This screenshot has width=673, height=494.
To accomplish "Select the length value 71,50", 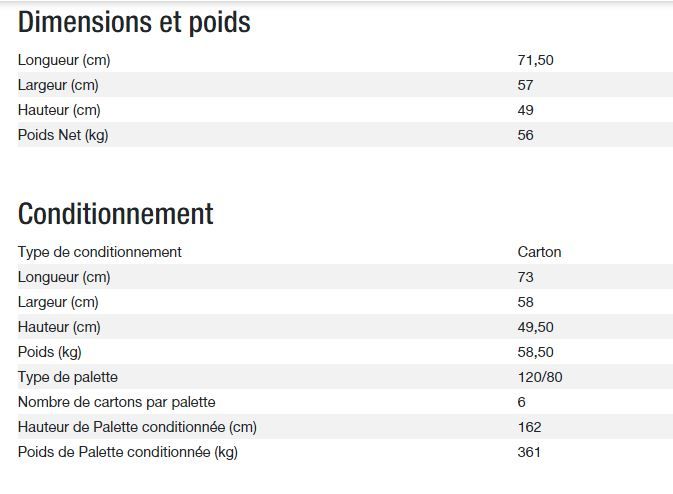I will pos(535,60).
